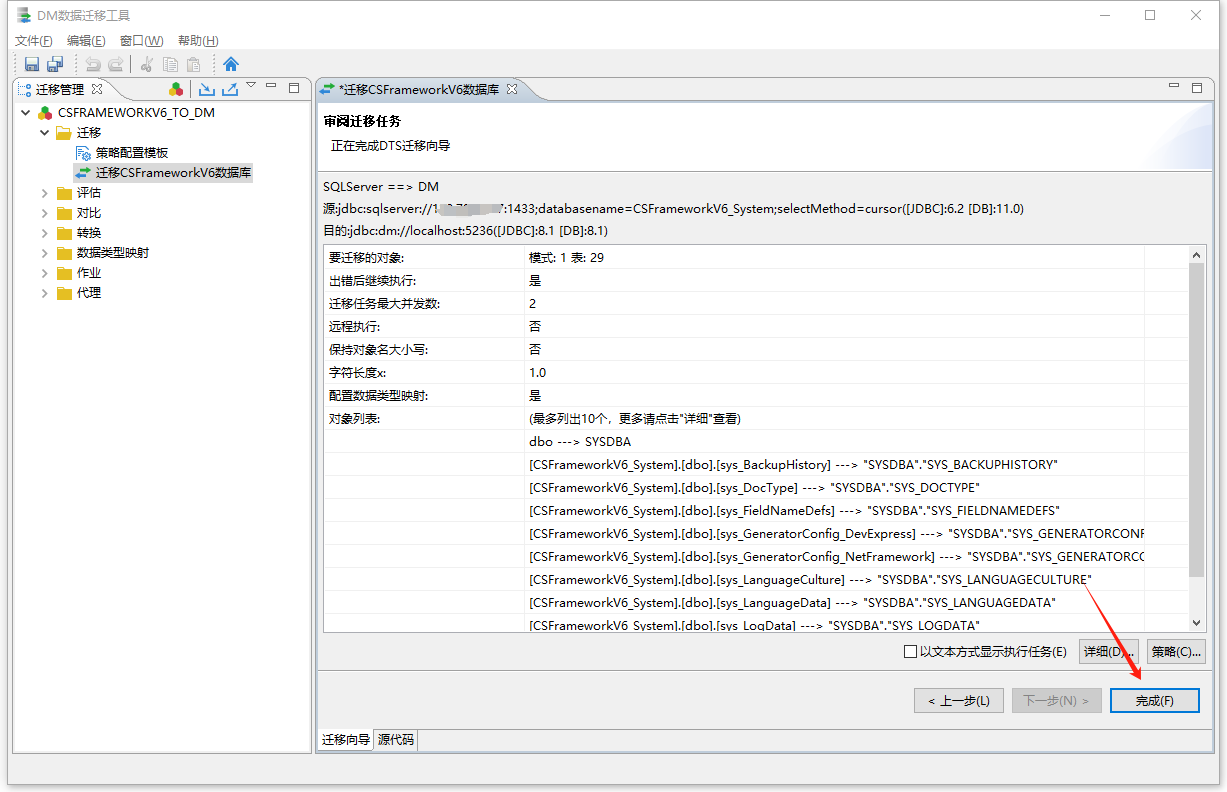This screenshot has height=792, width=1227.
Task: Select the *迁移CSFrameworkV6数据库 editor tab
Action: [x=419, y=89]
